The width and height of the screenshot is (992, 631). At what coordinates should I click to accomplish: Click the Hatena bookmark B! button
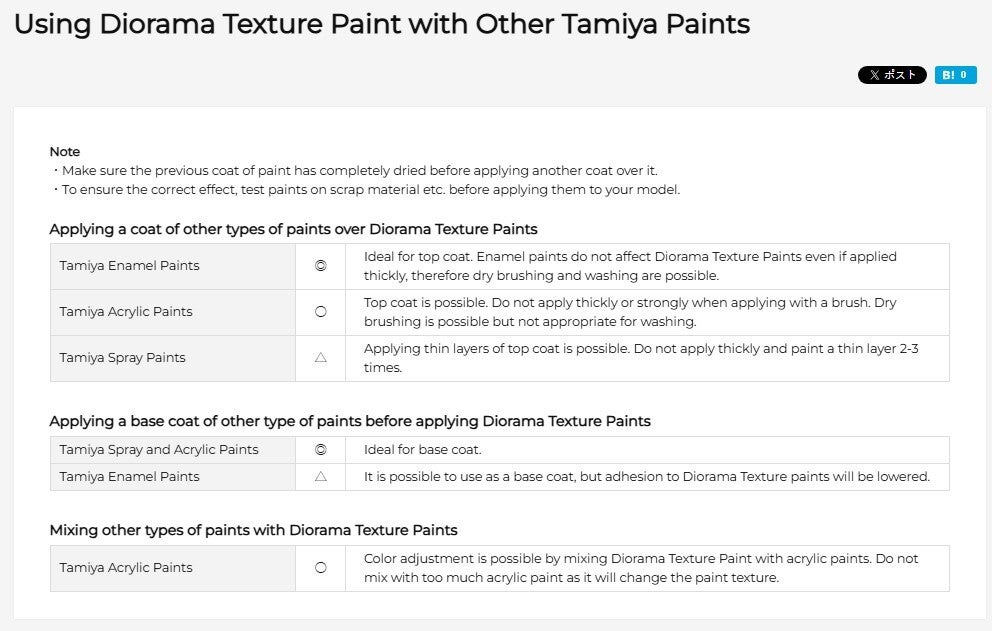(955, 75)
